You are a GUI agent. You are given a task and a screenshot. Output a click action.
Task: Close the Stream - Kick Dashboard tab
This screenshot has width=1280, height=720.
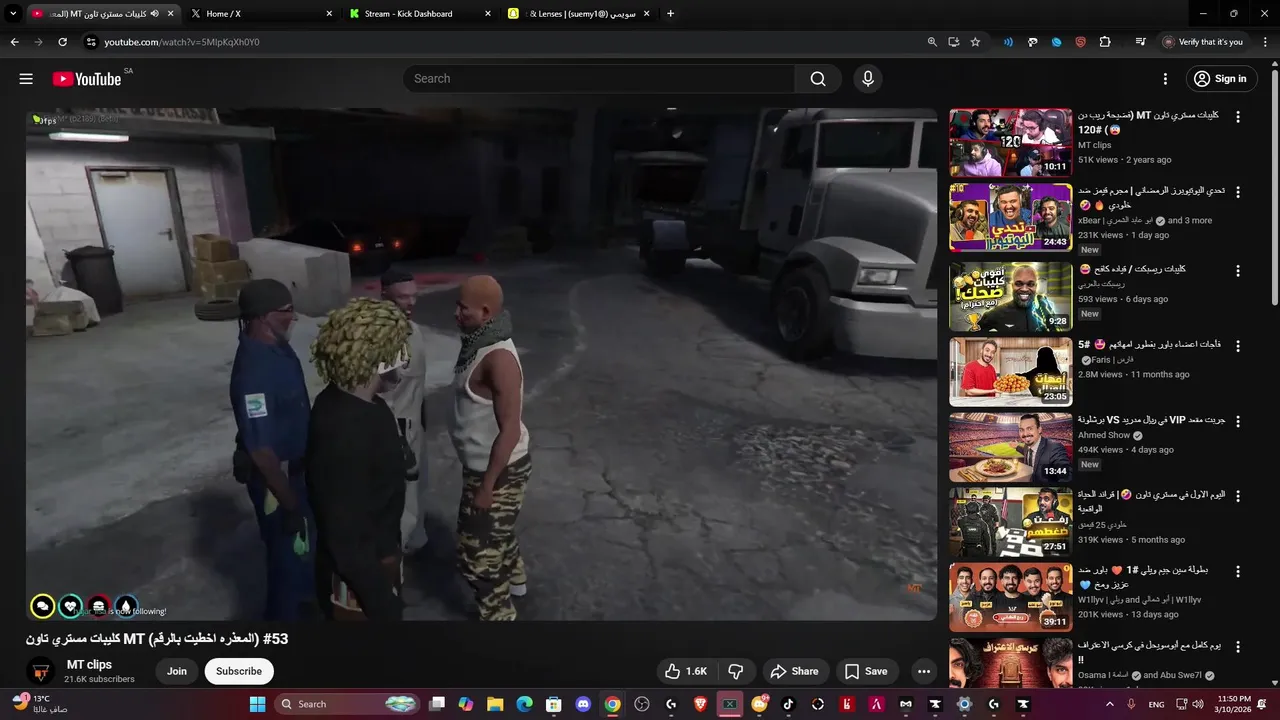pyautogui.click(x=488, y=14)
